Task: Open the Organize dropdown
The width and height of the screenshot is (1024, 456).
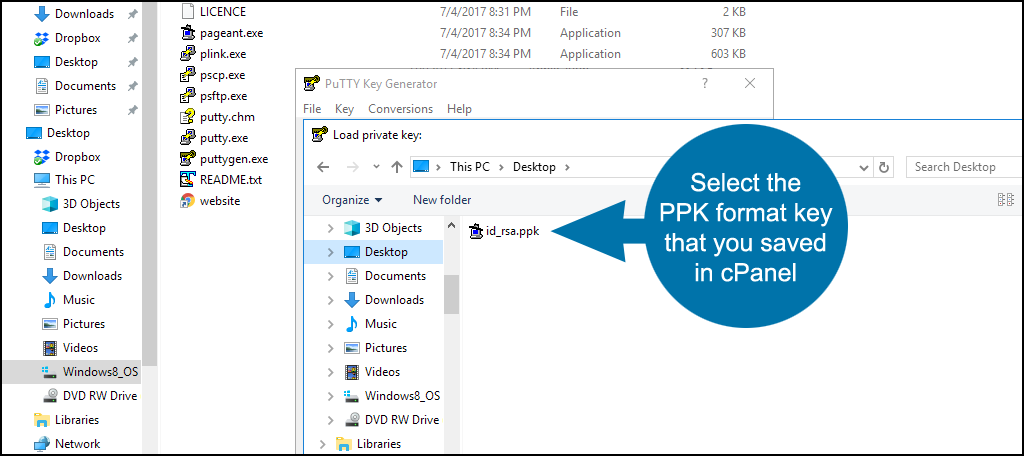Action: tap(353, 200)
